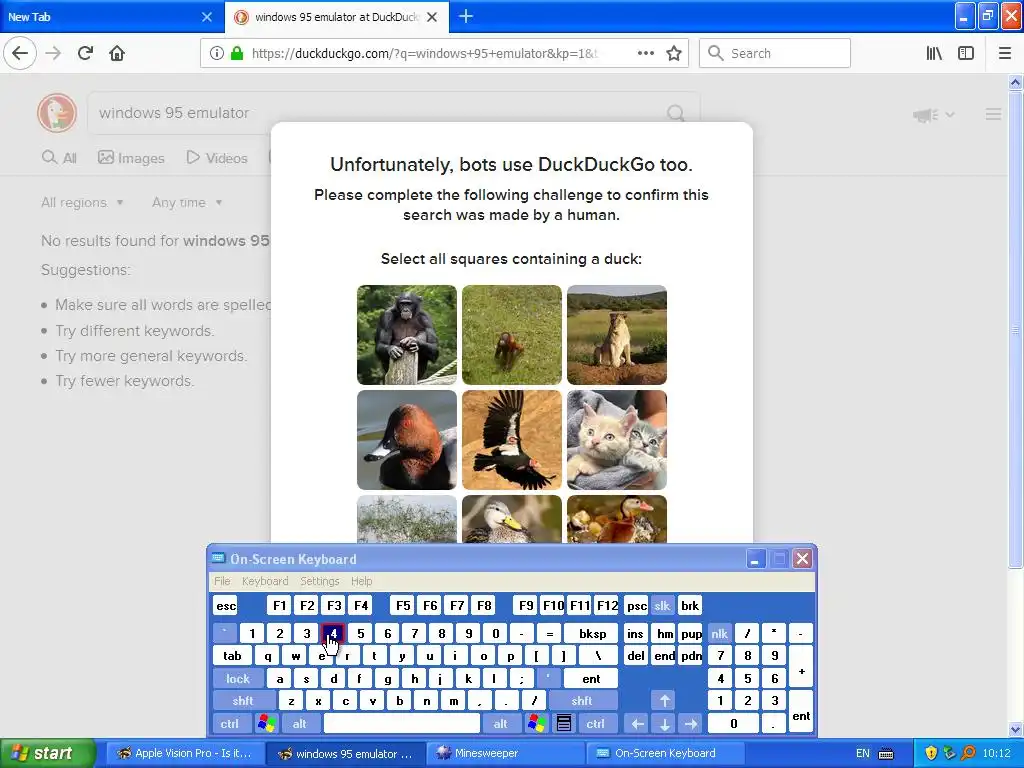Click the URL address bar
The height and width of the screenshot is (768, 1024).
(x=444, y=53)
